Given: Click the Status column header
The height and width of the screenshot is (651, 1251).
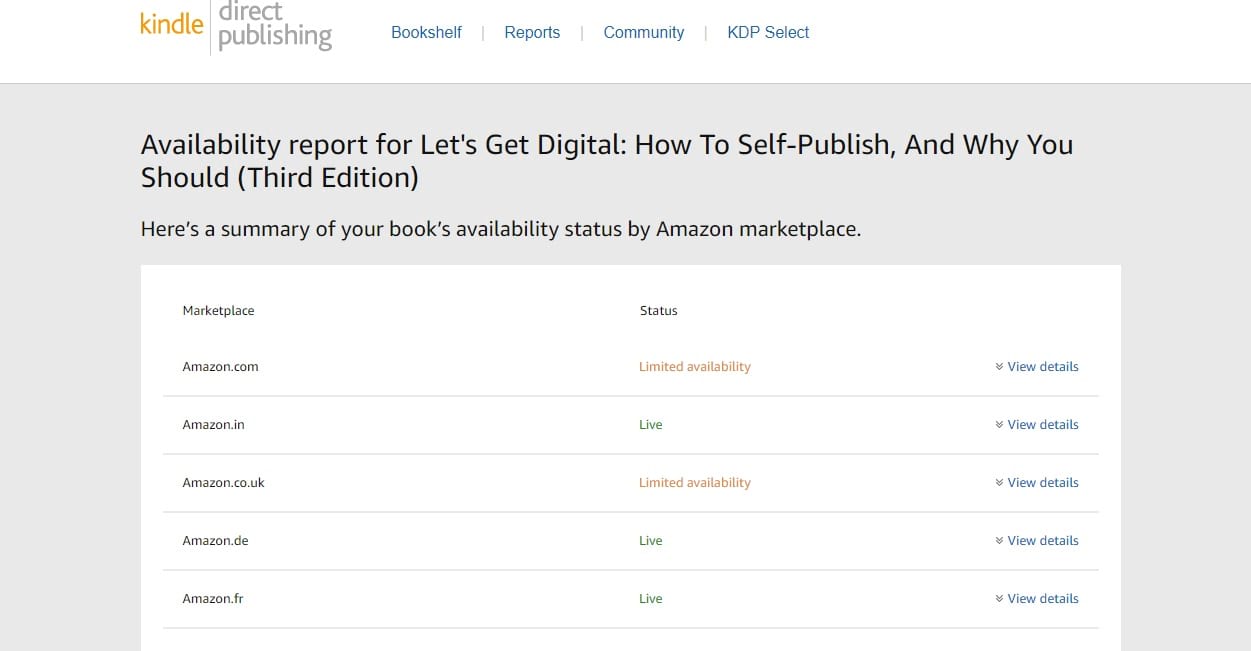Looking at the screenshot, I should pos(659,311).
